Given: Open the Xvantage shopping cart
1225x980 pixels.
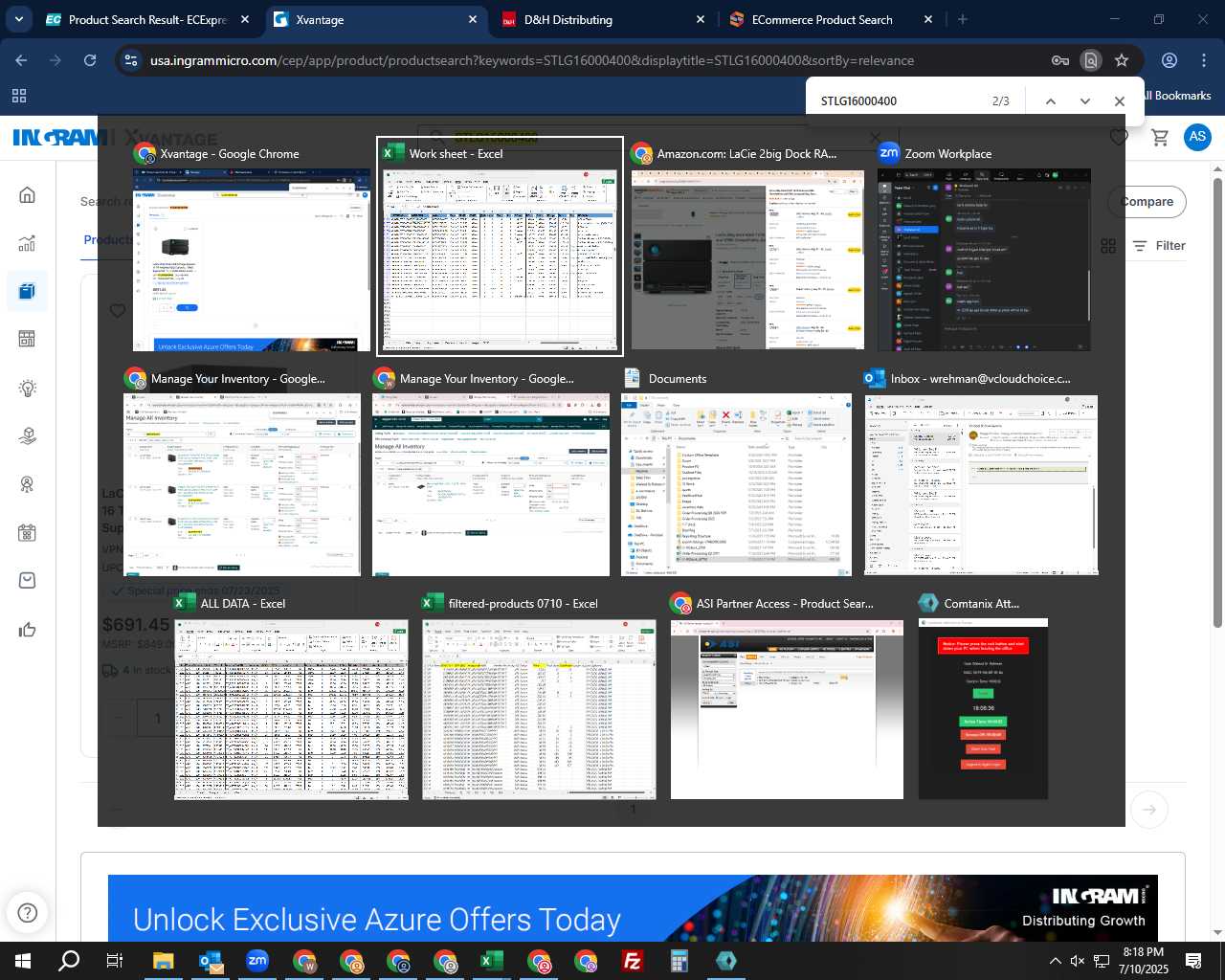Looking at the screenshot, I should pos(1160,137).
